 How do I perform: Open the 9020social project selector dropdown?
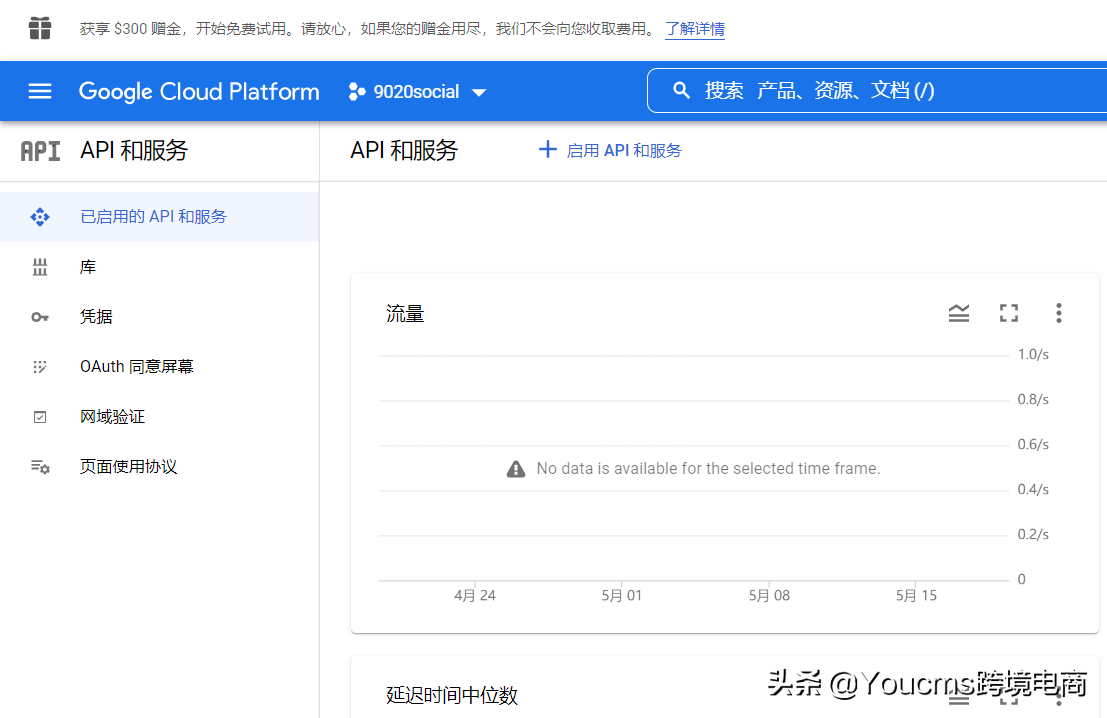point(417,92)
